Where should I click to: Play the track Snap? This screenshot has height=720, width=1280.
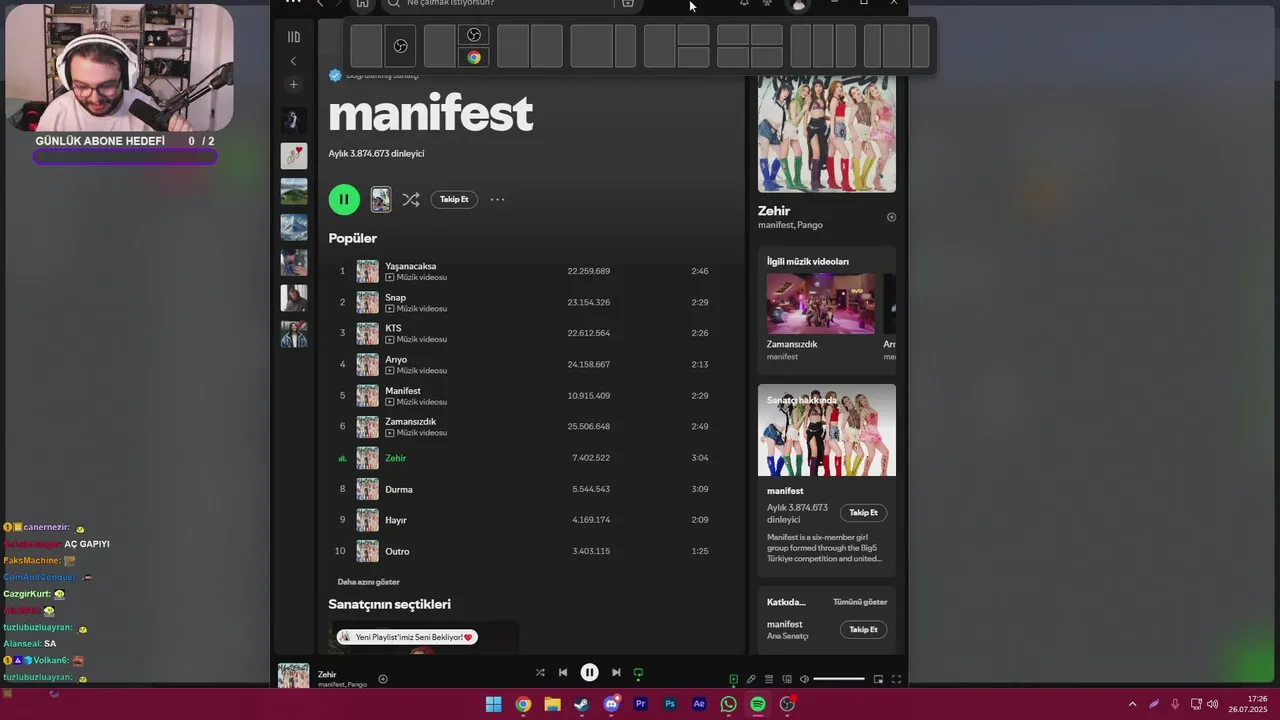coord(529,302)
